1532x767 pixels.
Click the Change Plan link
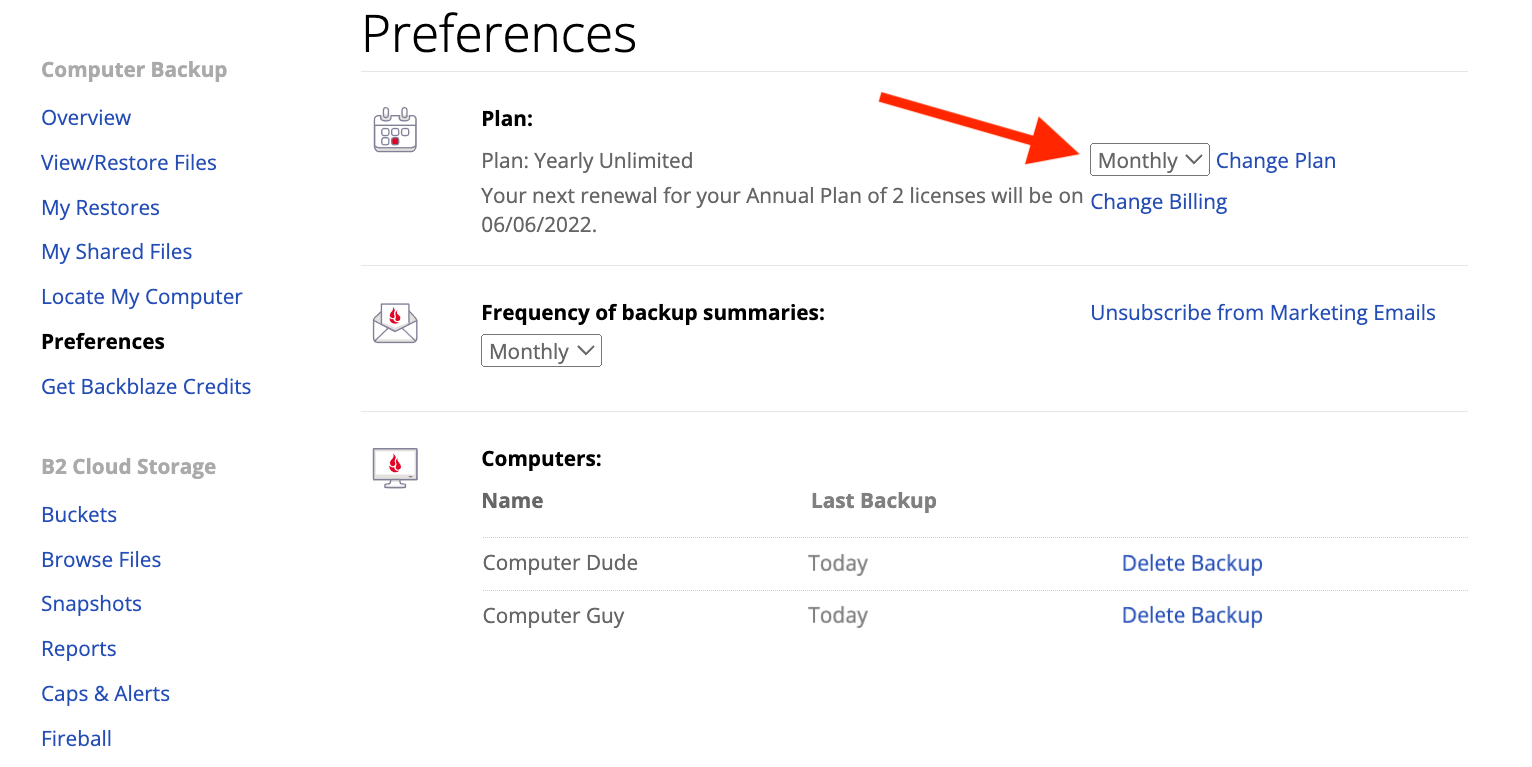pos(1276,161)
